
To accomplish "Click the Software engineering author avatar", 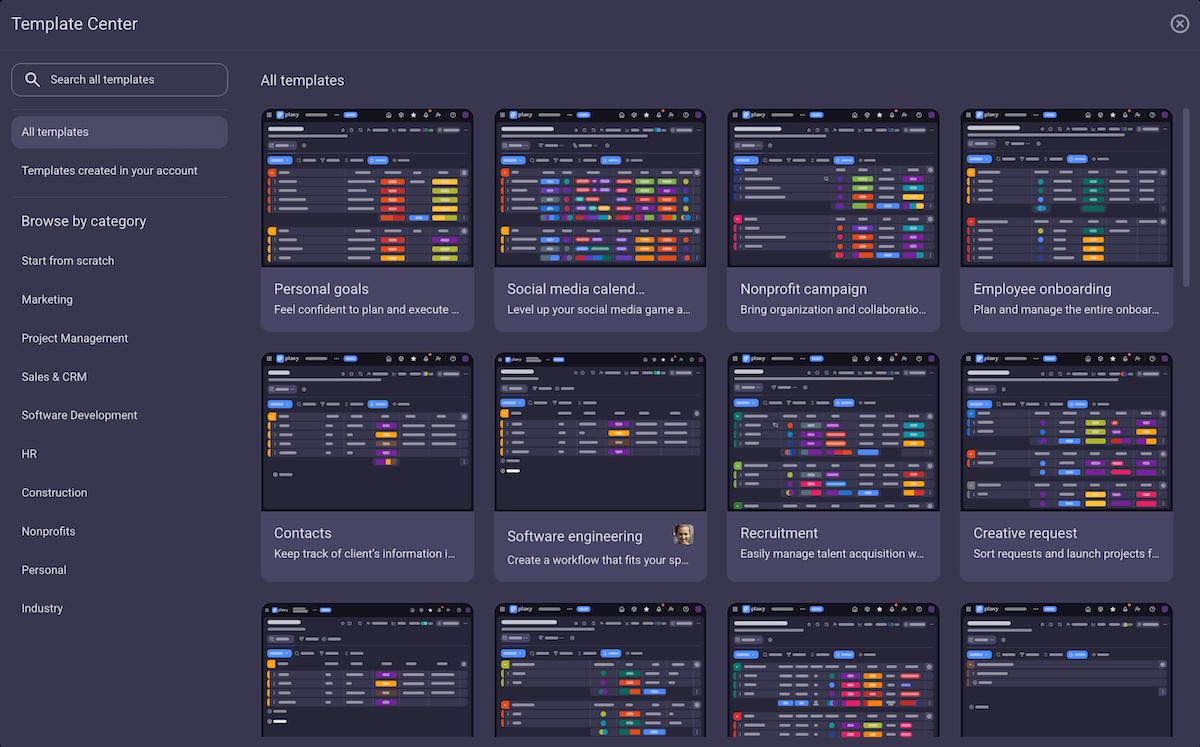I will click(683, 535).
